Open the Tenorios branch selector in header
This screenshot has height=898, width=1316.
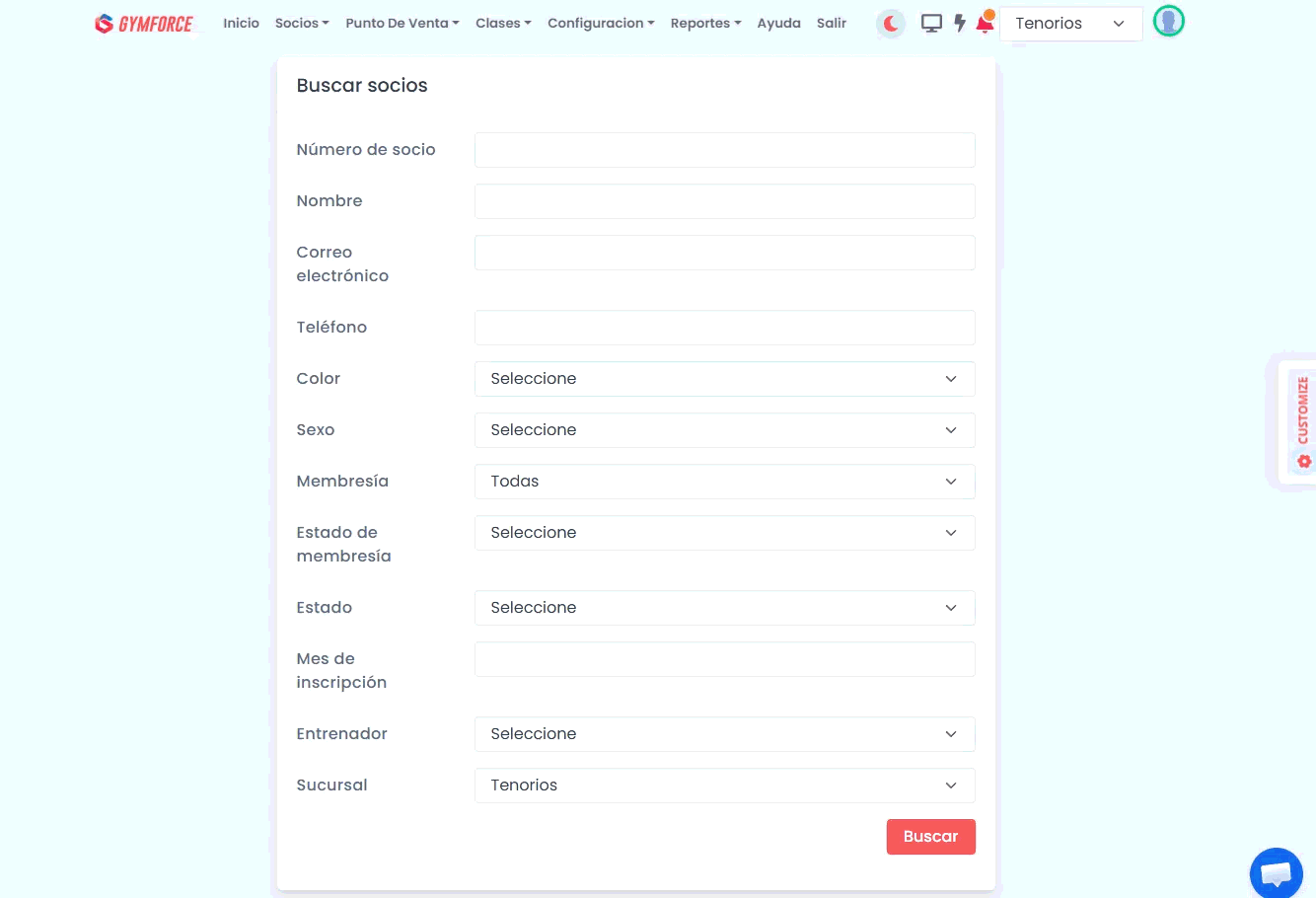coord(1070,24)
